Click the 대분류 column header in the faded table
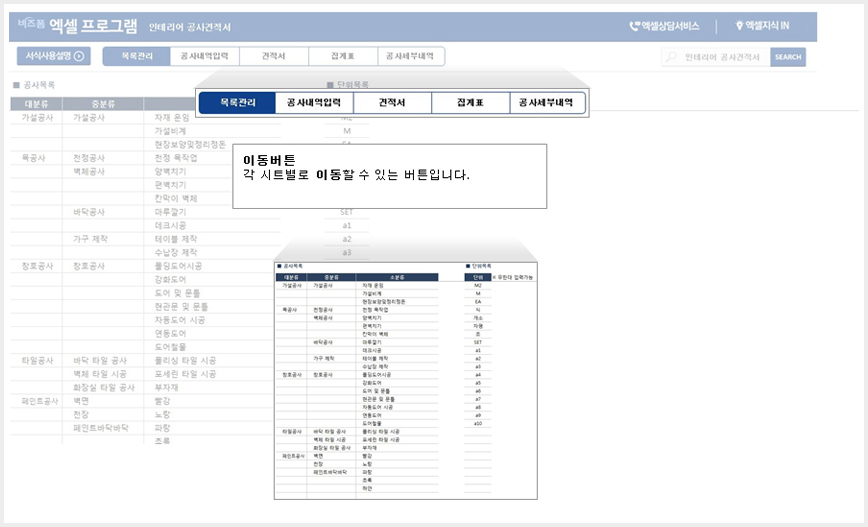 coord(37,104)
